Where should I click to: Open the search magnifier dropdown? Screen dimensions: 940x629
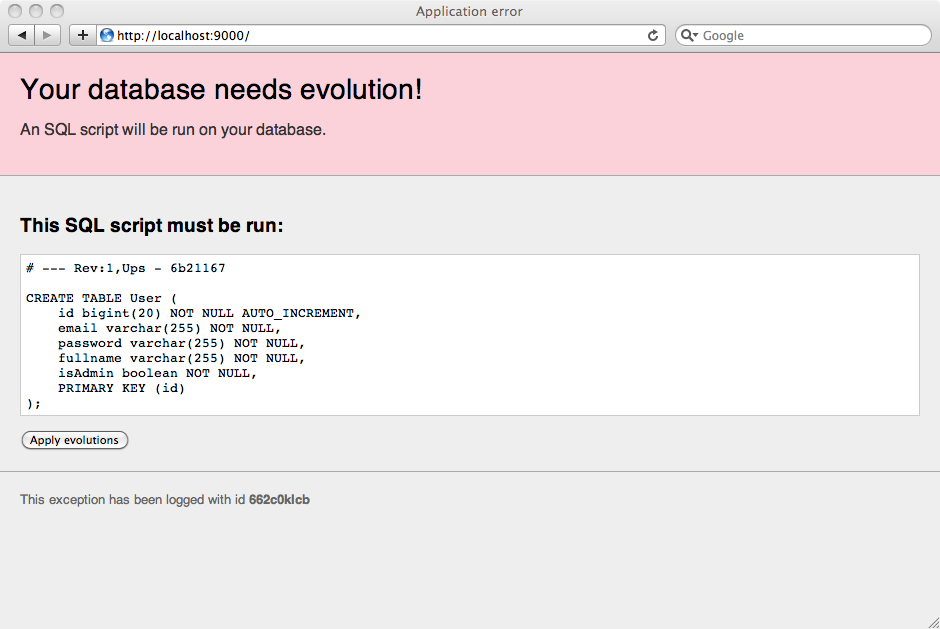click(x=689, y=35)
